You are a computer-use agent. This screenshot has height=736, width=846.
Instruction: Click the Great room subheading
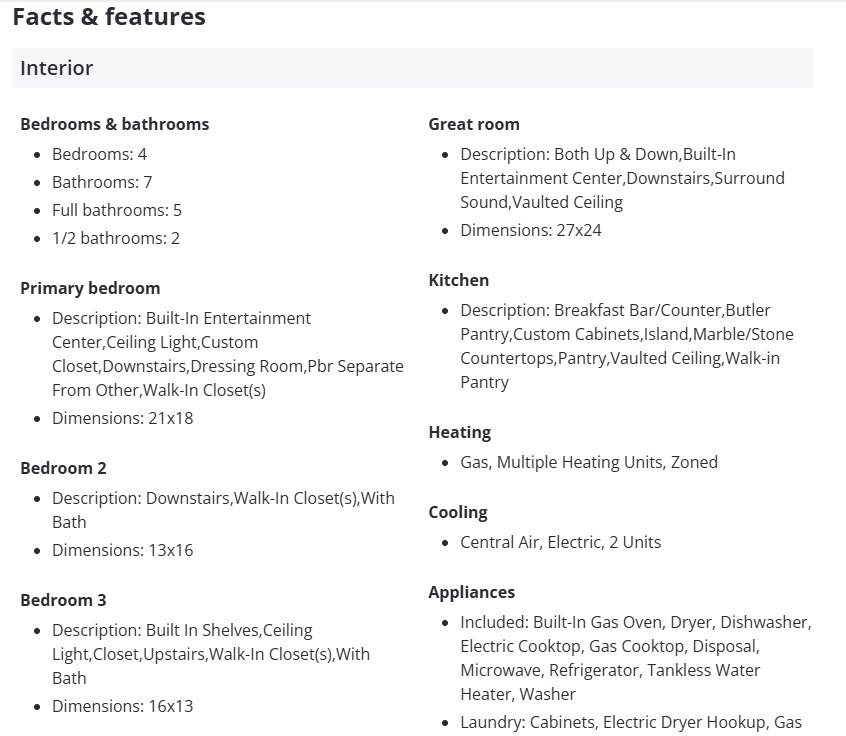pyautogui.click(x=474, y=124)
